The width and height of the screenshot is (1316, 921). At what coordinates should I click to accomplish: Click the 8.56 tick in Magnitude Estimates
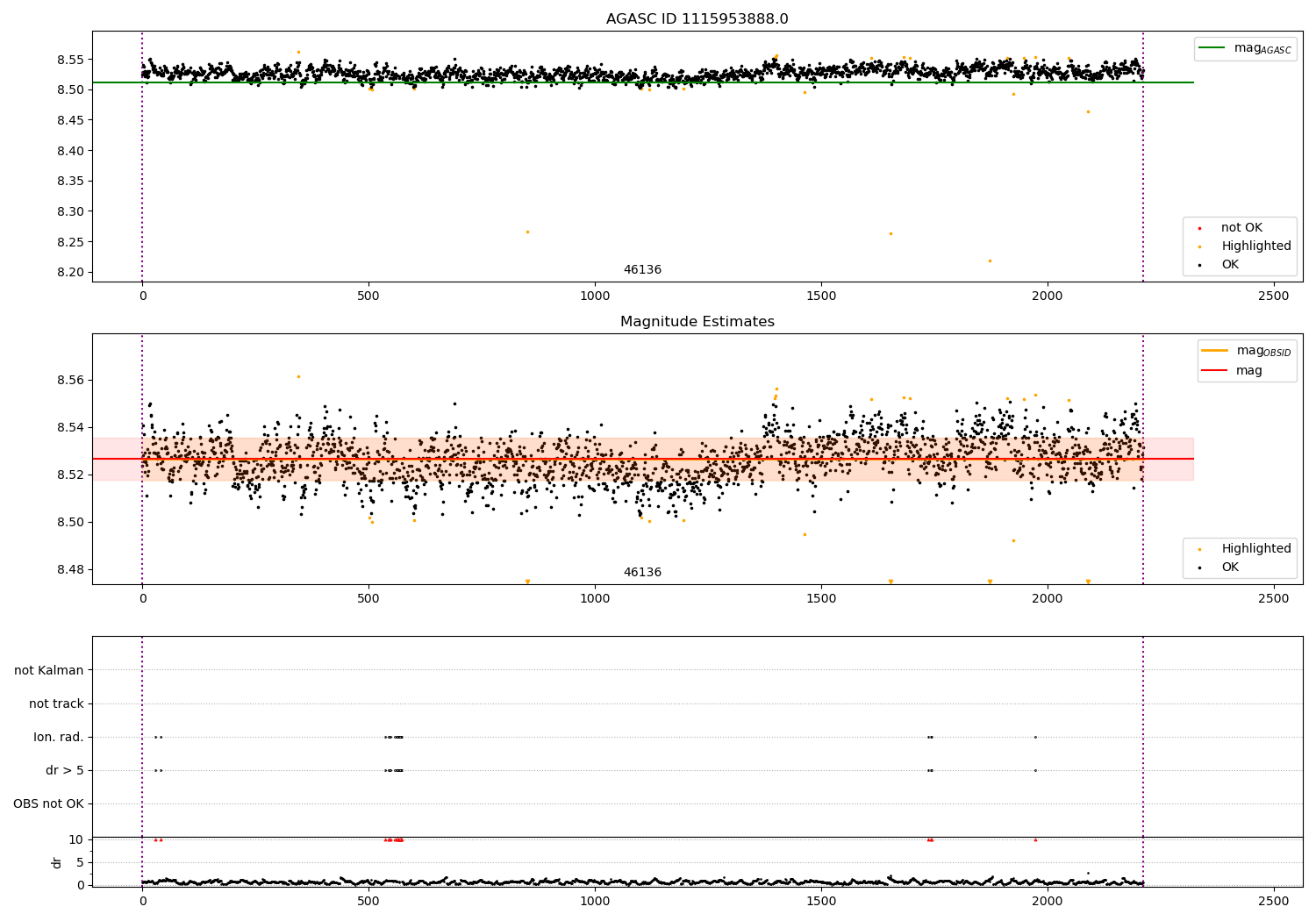coord(70,381)
